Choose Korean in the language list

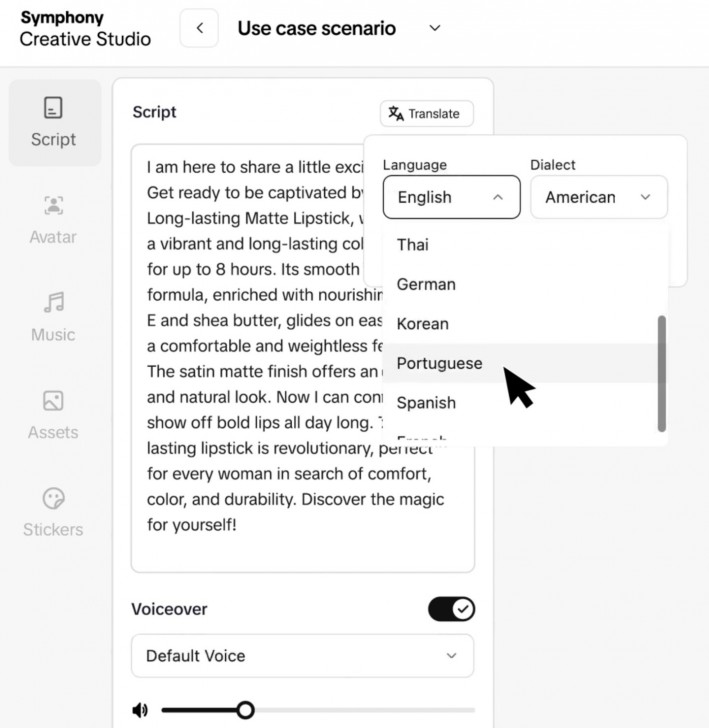(x=423, y=324)
